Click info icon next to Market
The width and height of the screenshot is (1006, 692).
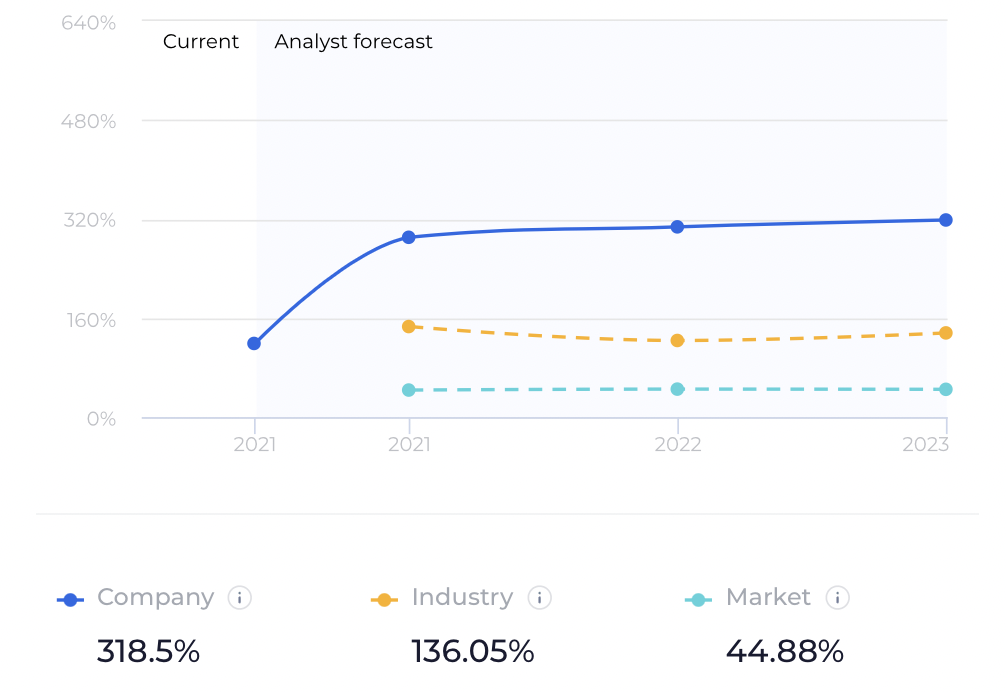837,598
